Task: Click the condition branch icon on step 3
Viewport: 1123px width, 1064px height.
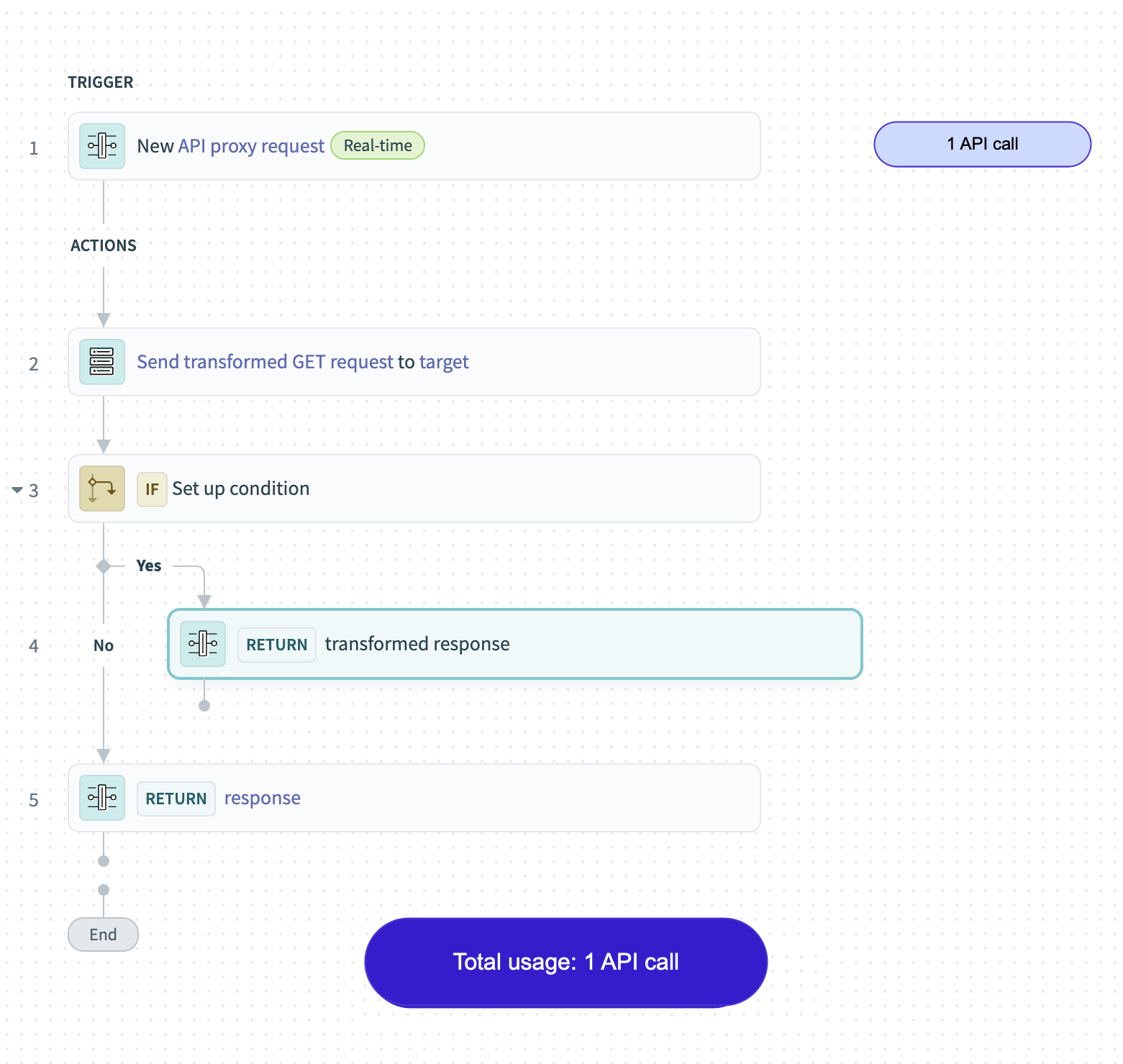Action: tap(101, 488)
